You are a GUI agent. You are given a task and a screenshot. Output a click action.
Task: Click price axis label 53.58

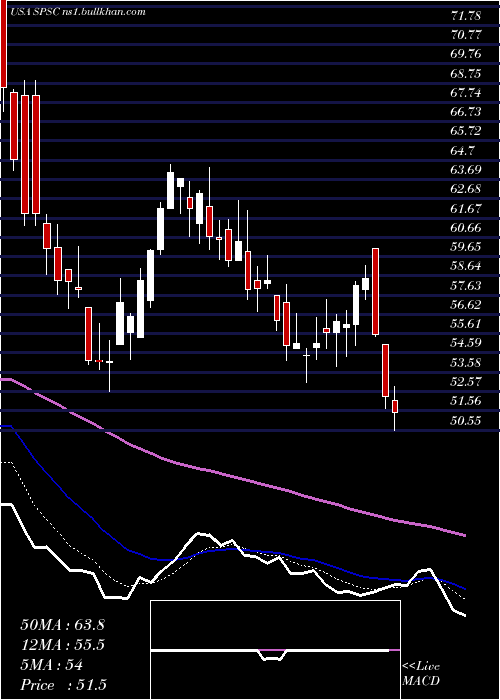tap(466, 362)
